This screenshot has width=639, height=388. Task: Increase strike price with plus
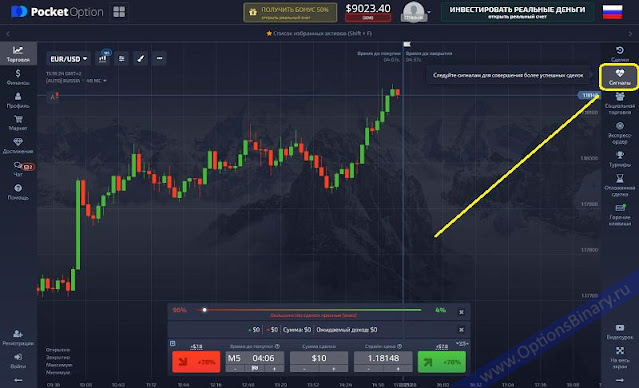tap(398, 368)
